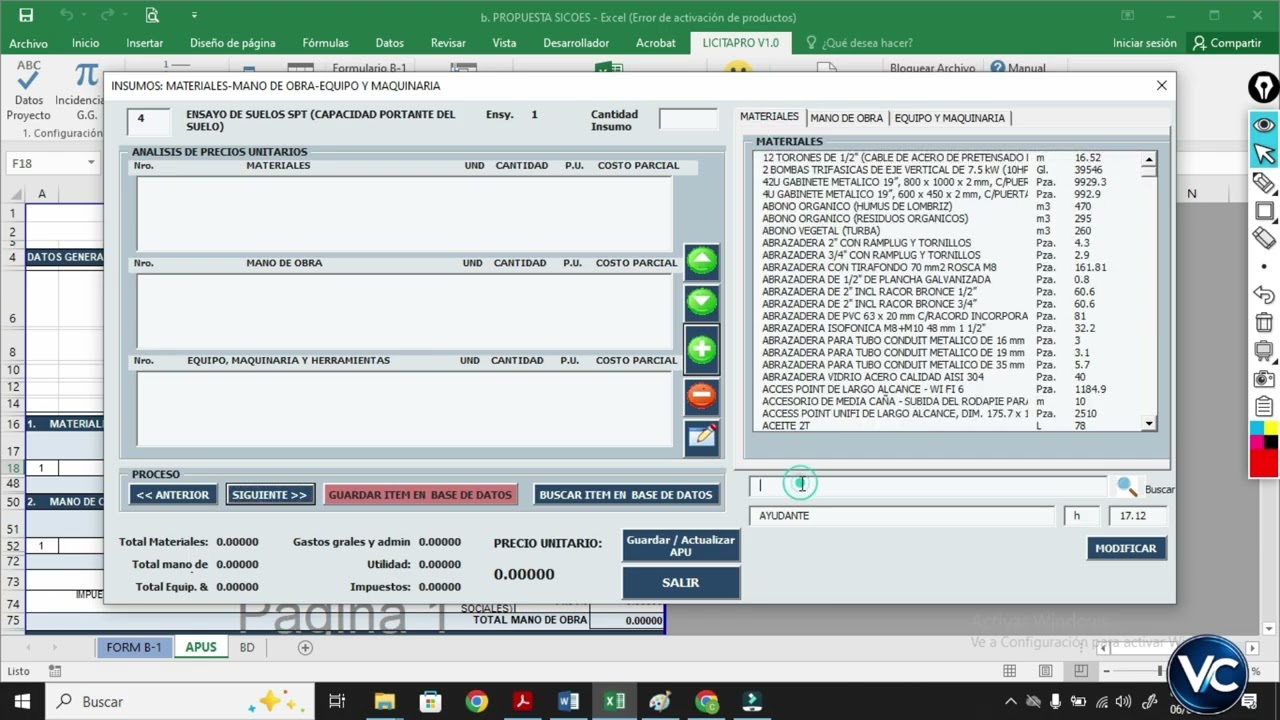Click the Cantidad Insumo input field

click(688, 119)
